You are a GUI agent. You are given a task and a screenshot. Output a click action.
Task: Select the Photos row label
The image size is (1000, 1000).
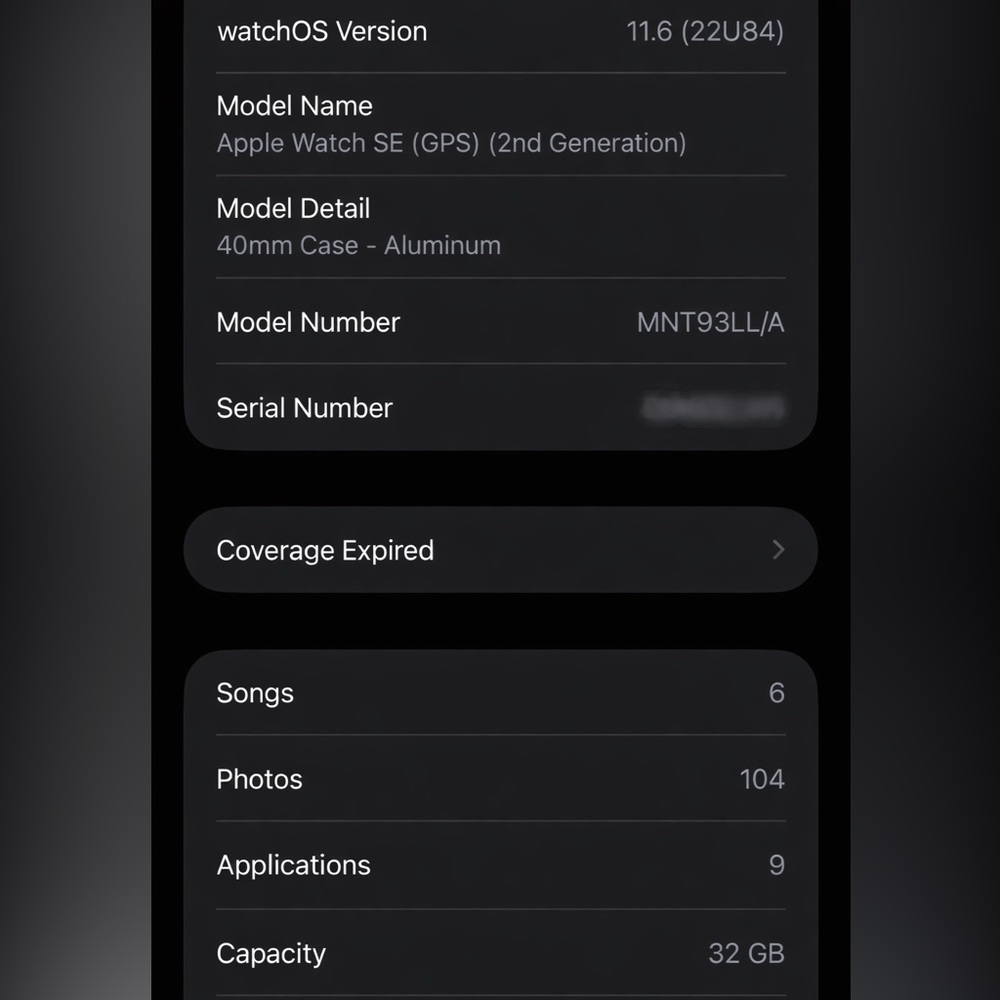coord(259,779)
